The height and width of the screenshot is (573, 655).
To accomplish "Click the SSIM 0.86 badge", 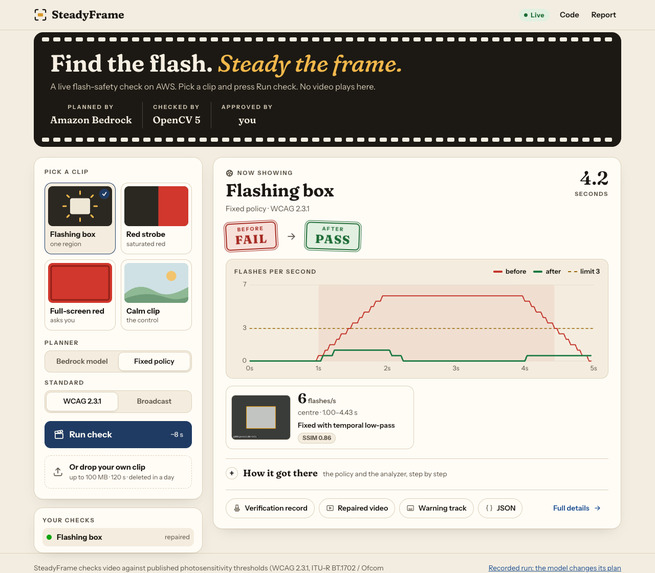I will pyautogui.click(x=317, y=438).
